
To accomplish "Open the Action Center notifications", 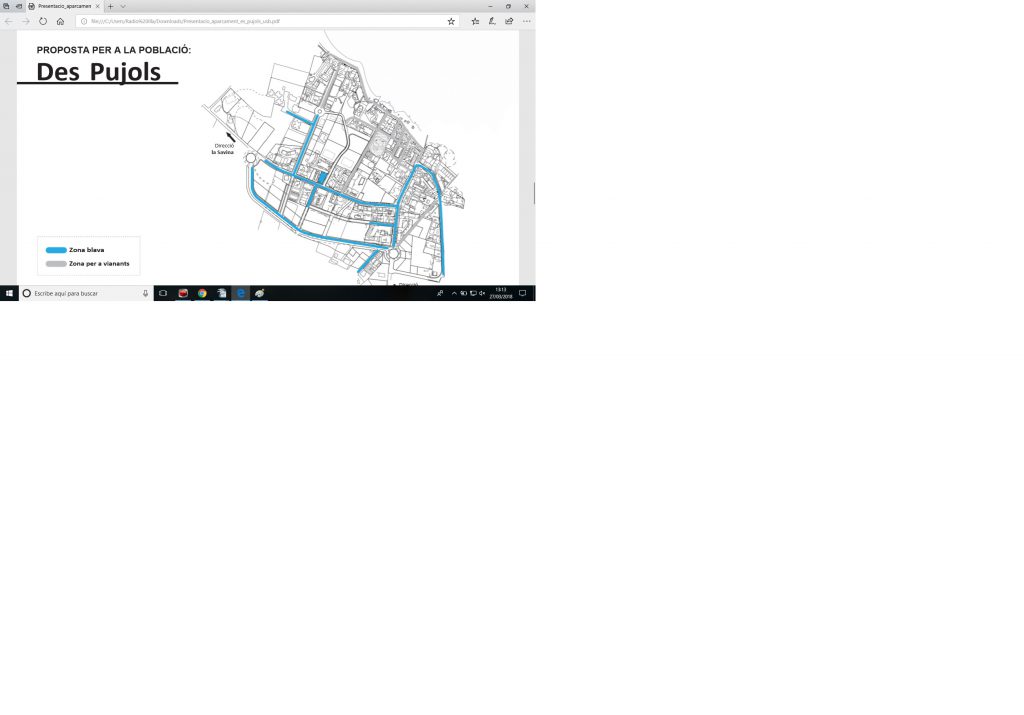I will [522, 293].
